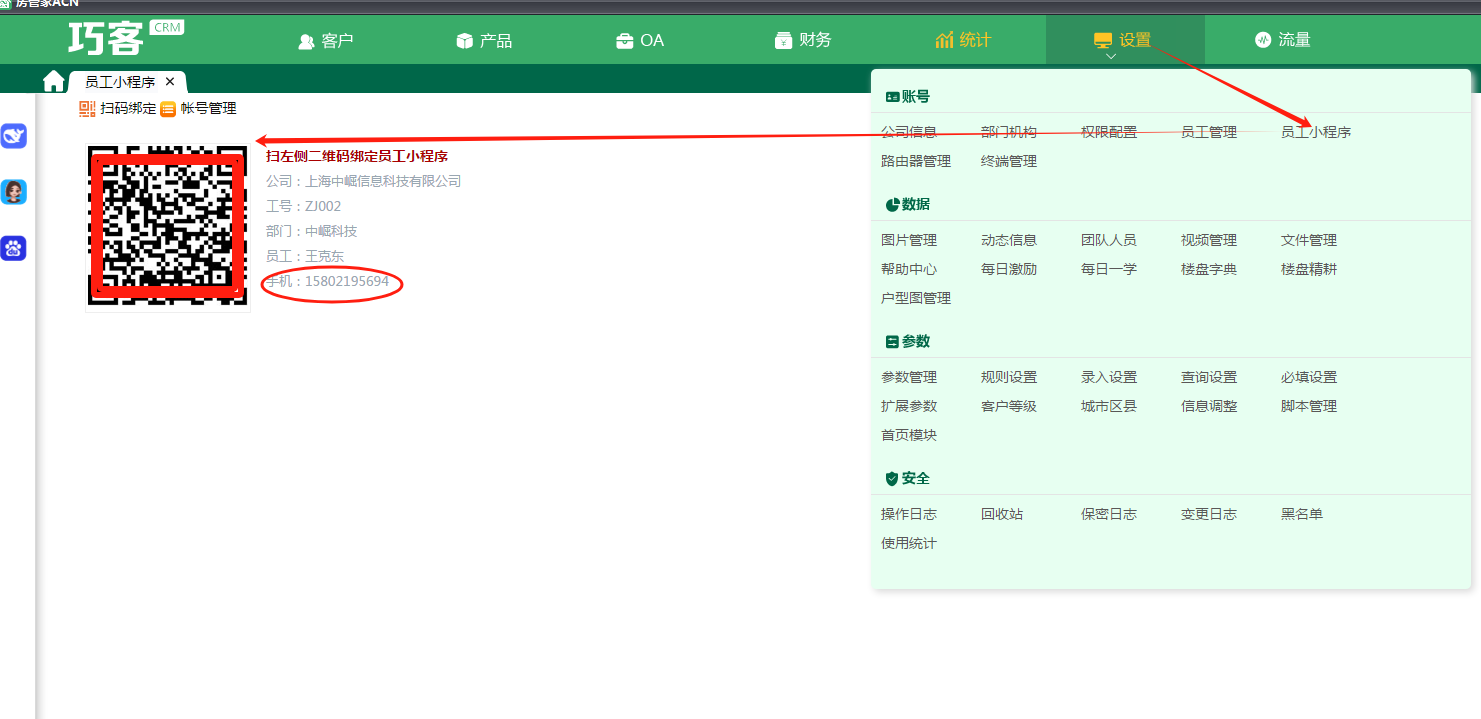Click the employee binding QR code image
This screenshot has width=1481, height=719.
pyautogui.click(x=168, y=226)
